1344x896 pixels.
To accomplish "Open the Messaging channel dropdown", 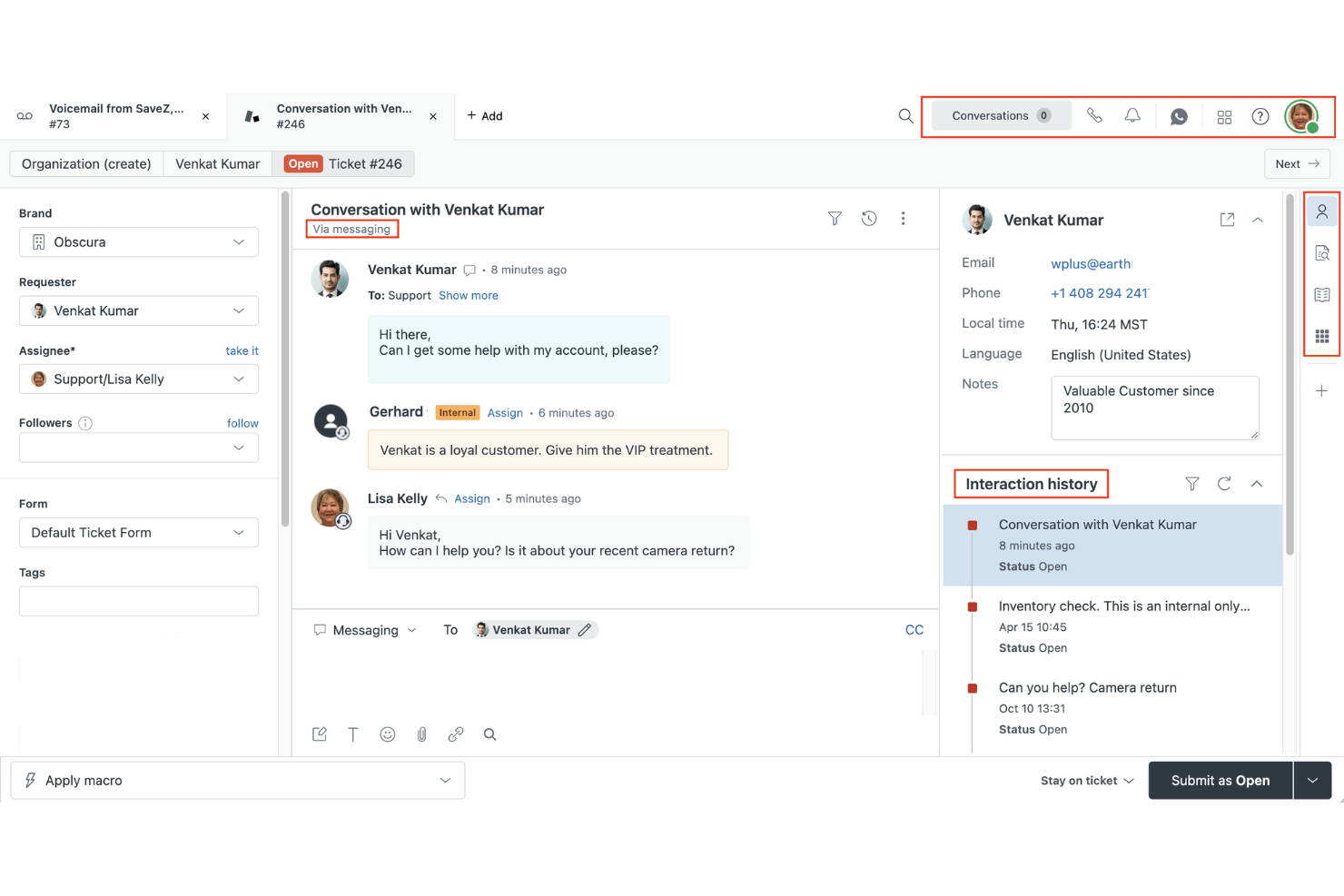I will pyautogui.click(x=366, y=630).
